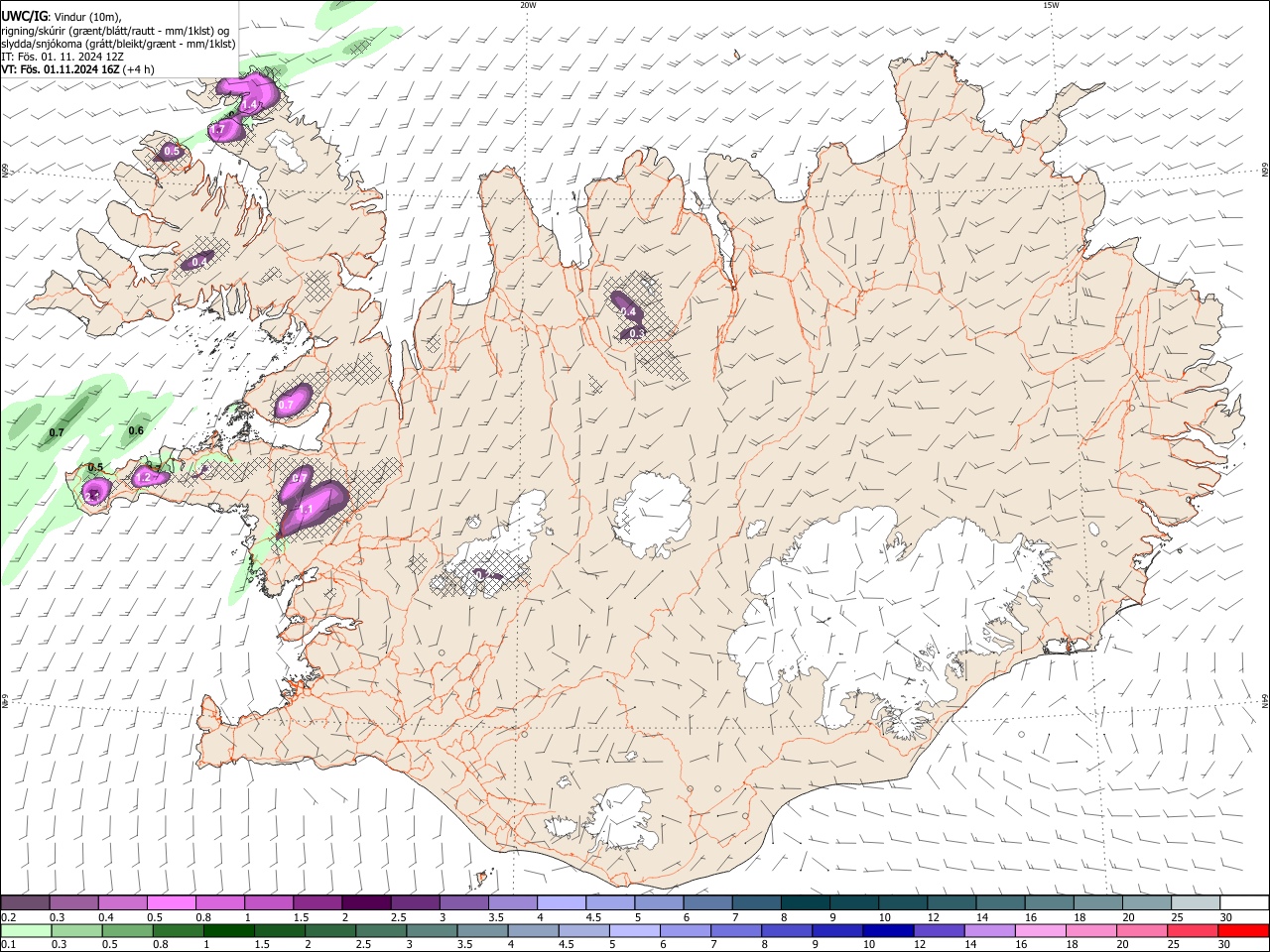Select the darkest purple 2–2.5 snow legend swatch

[366, 903]
